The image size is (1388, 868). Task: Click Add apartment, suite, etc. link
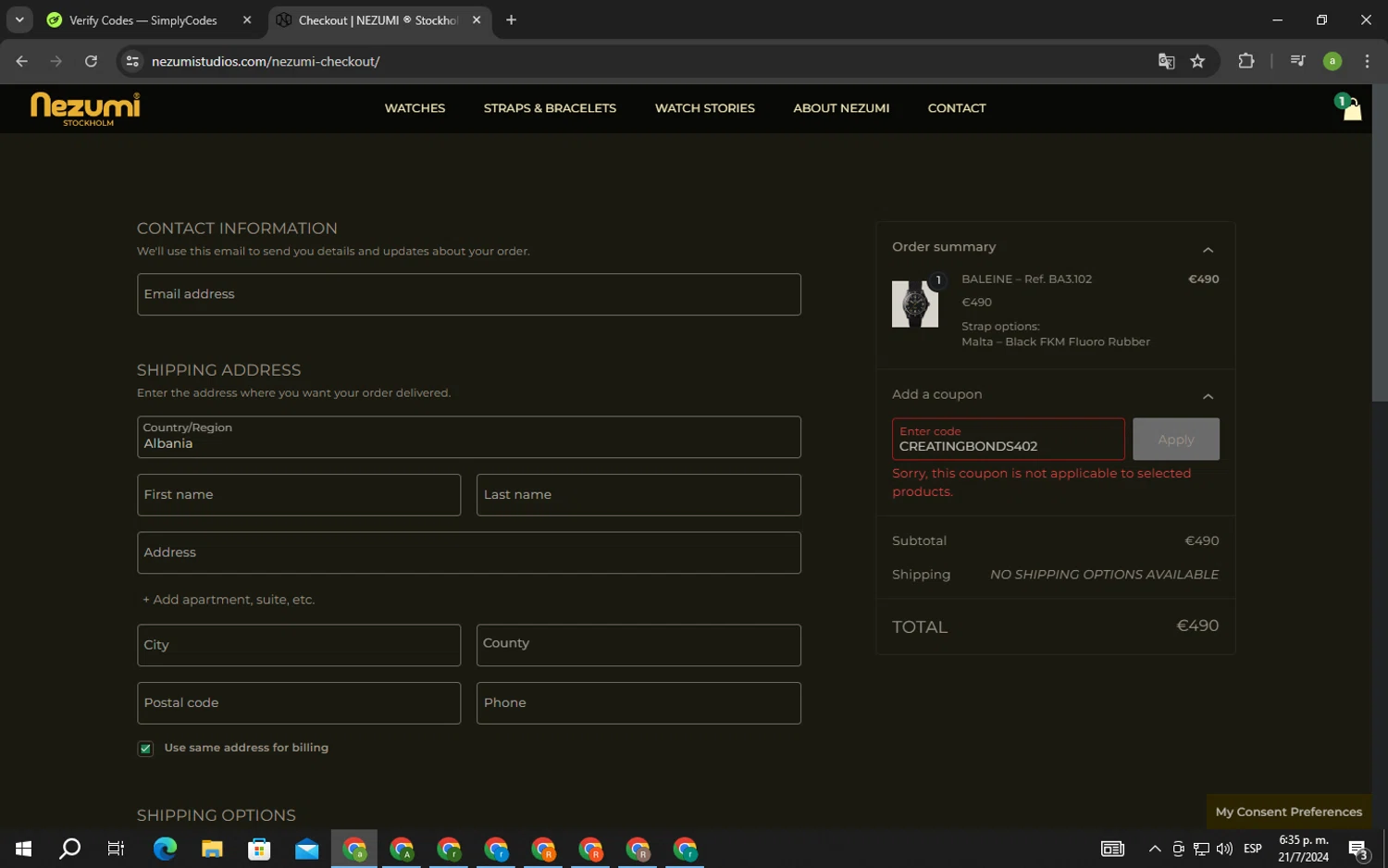[229, 600]
